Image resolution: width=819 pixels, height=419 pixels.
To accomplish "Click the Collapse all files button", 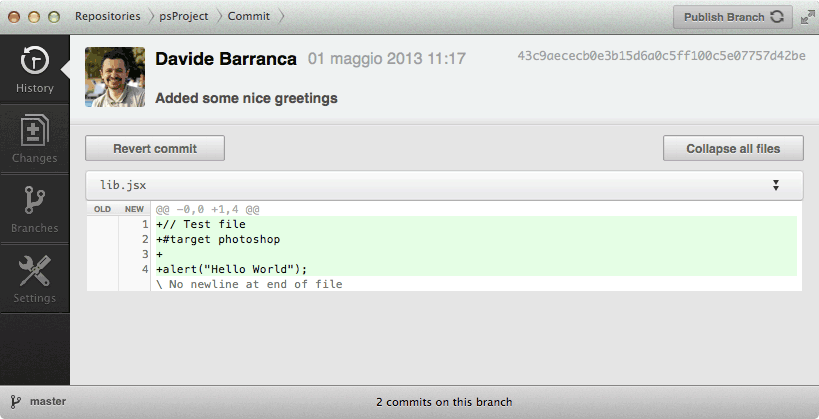I will (733, 148).
